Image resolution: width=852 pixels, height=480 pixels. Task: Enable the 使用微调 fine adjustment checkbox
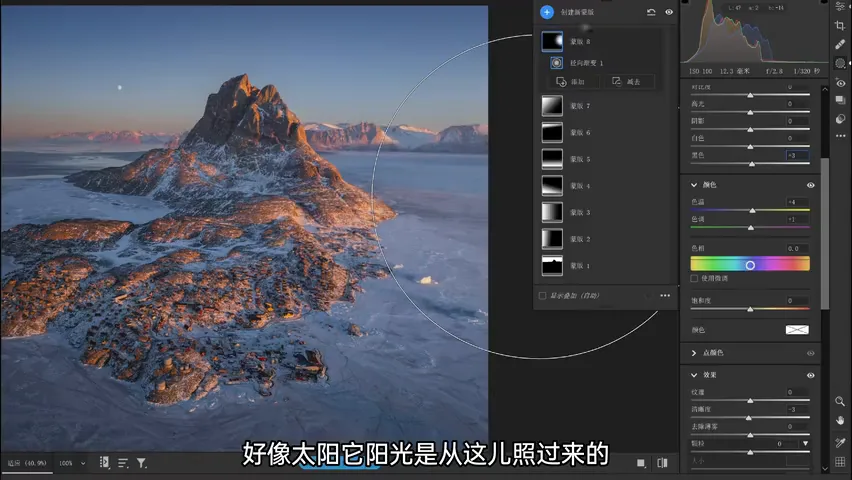694,278
